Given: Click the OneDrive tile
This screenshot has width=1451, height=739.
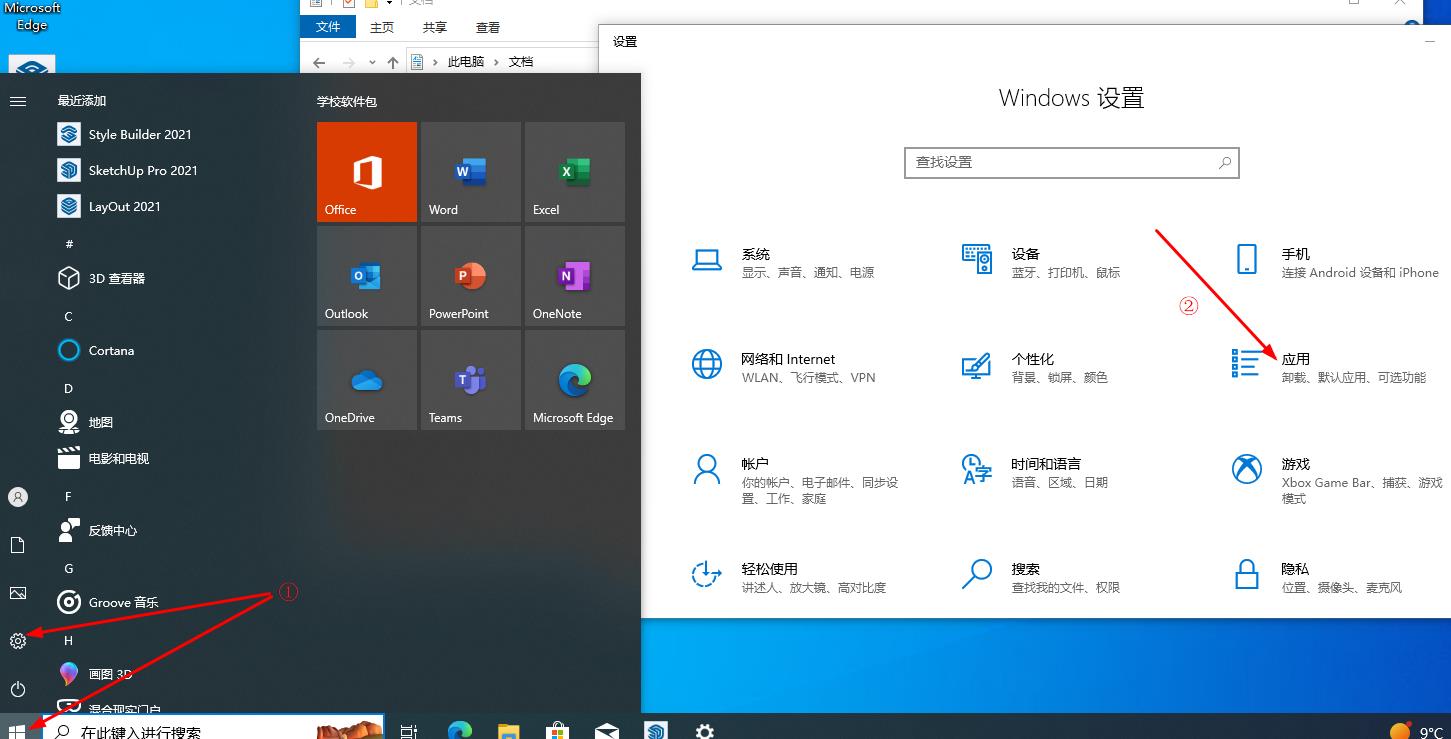Looking at the screenshot, I should 366,380.
